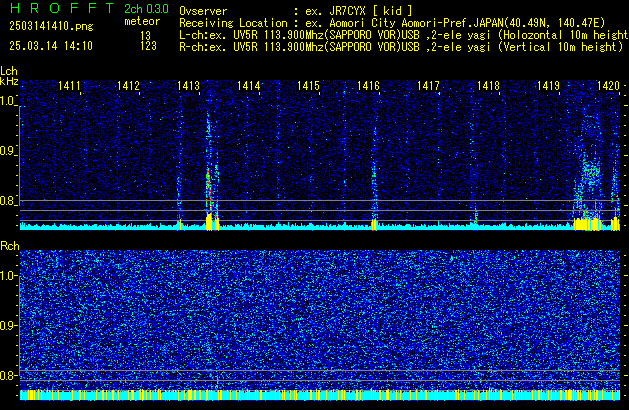Click the "Rch" channel label

pyautogui.click(x=10, y=246)
